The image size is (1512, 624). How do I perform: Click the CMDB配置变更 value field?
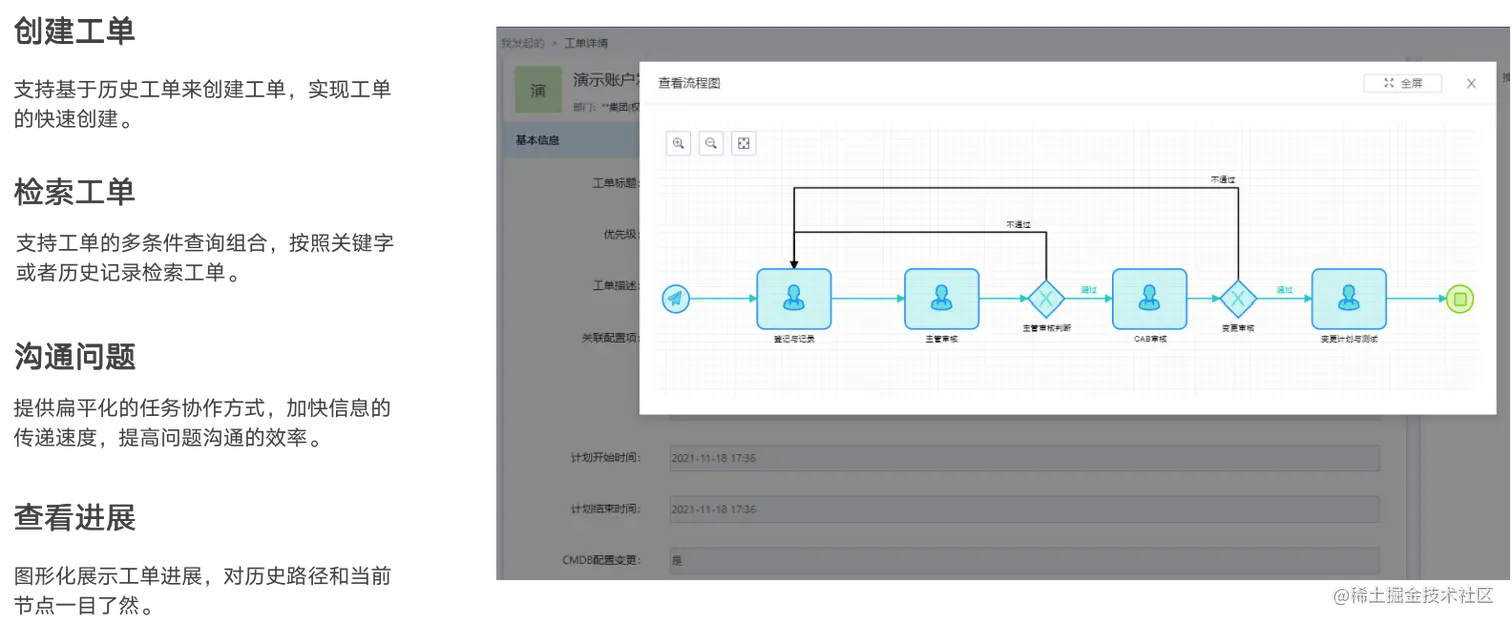point(1022,560)
